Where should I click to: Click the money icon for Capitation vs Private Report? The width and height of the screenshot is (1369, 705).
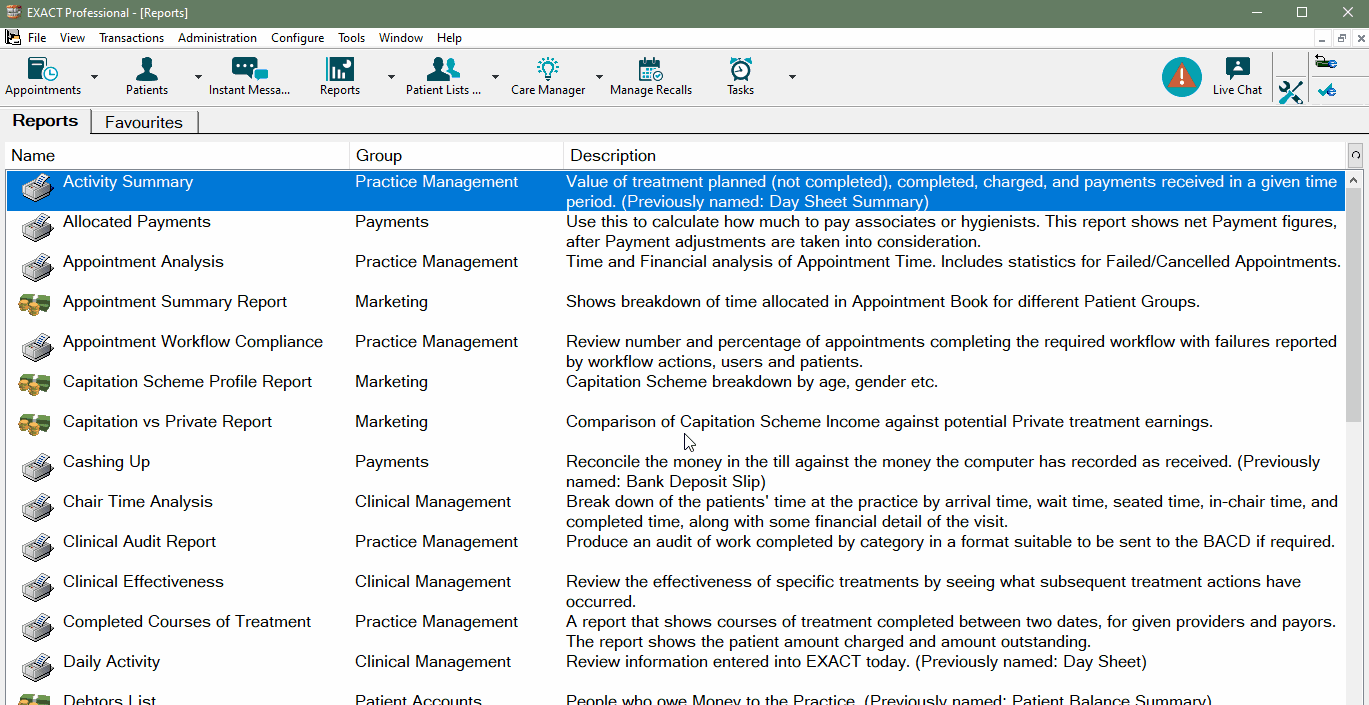tap(35, 423)
